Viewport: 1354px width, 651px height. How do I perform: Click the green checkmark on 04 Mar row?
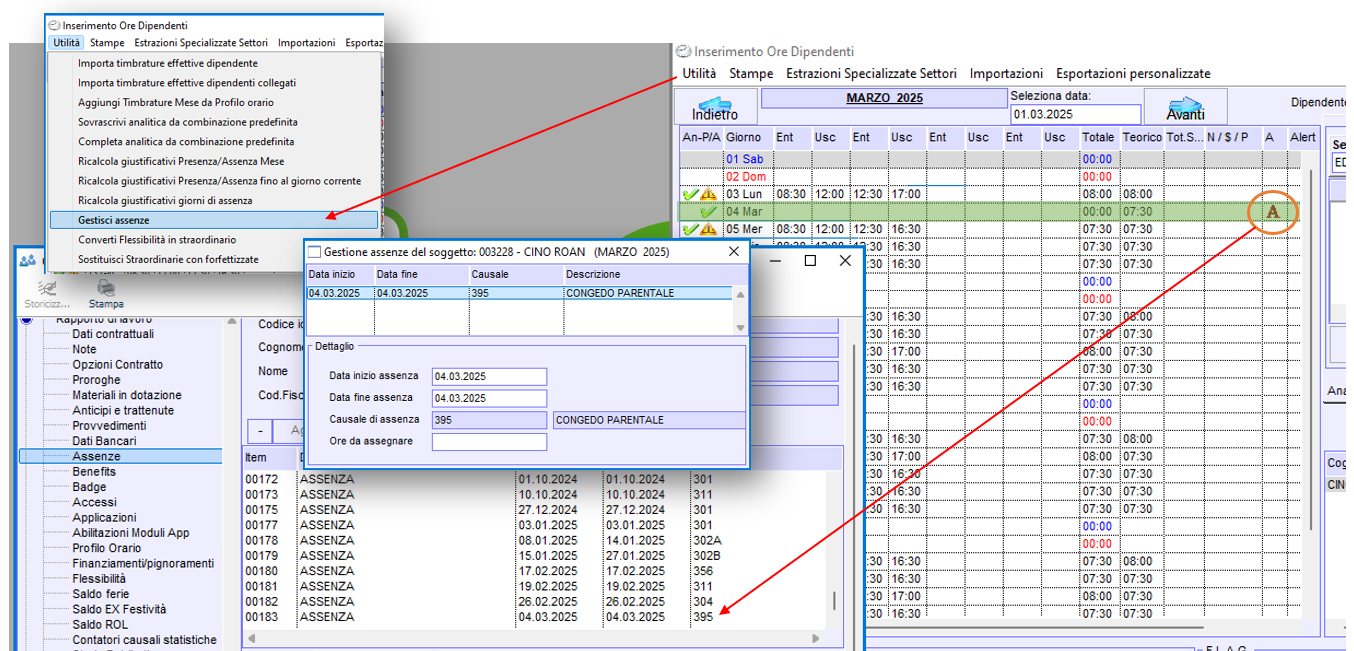click(708, 212)
